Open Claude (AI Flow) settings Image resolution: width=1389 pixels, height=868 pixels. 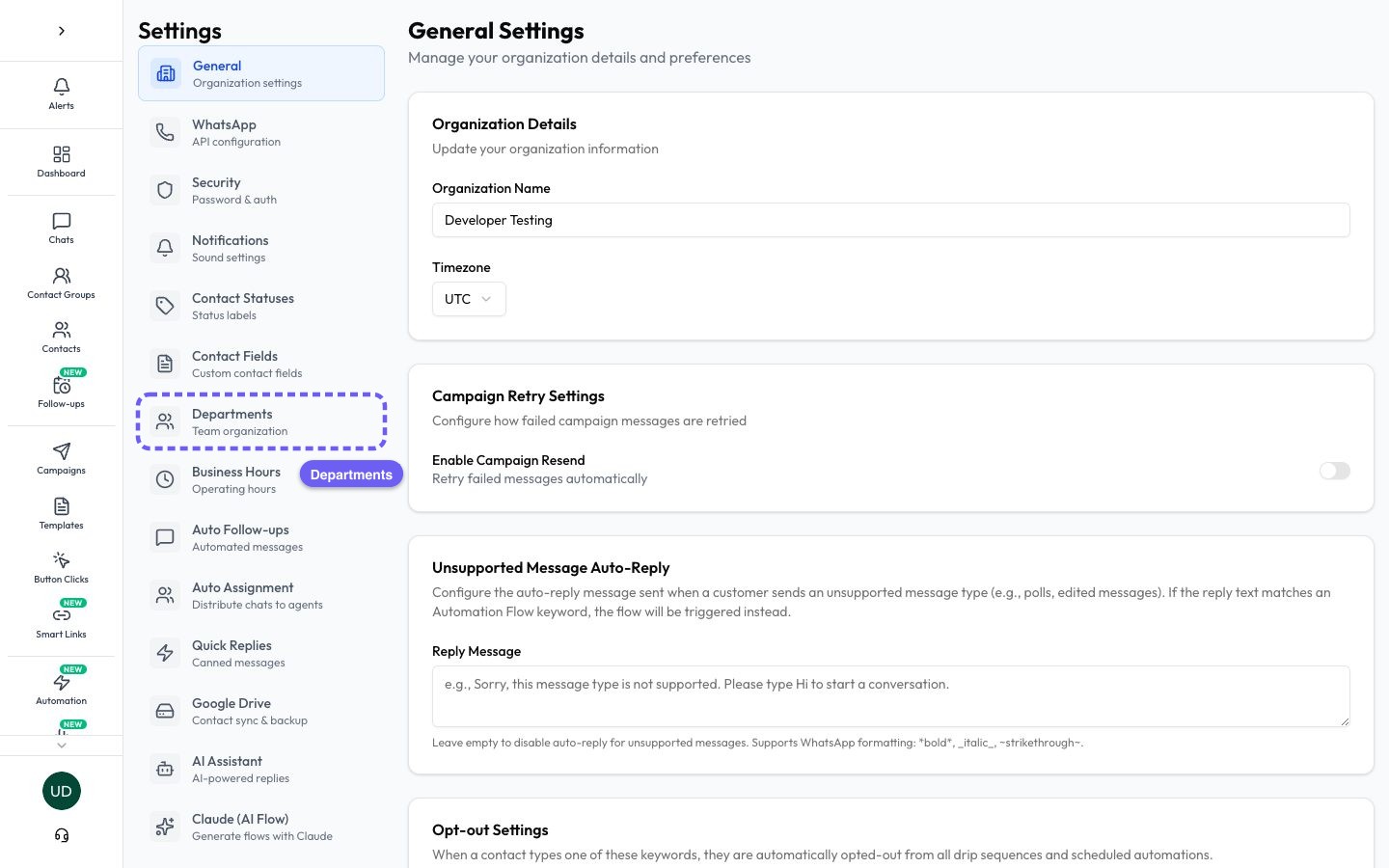click(x=261, y=827)
